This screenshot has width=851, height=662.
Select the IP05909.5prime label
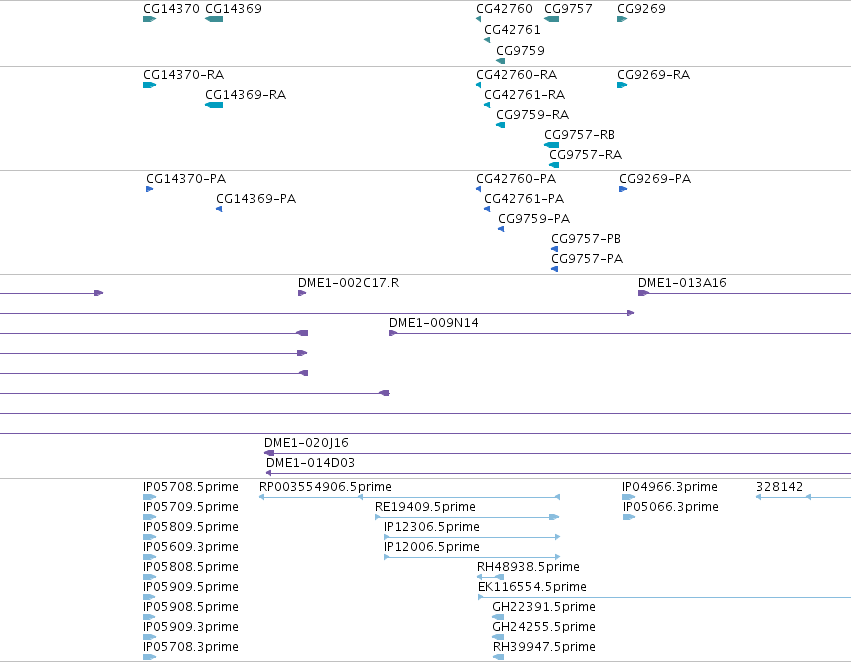pyautogui.click(x=191, y=587)
